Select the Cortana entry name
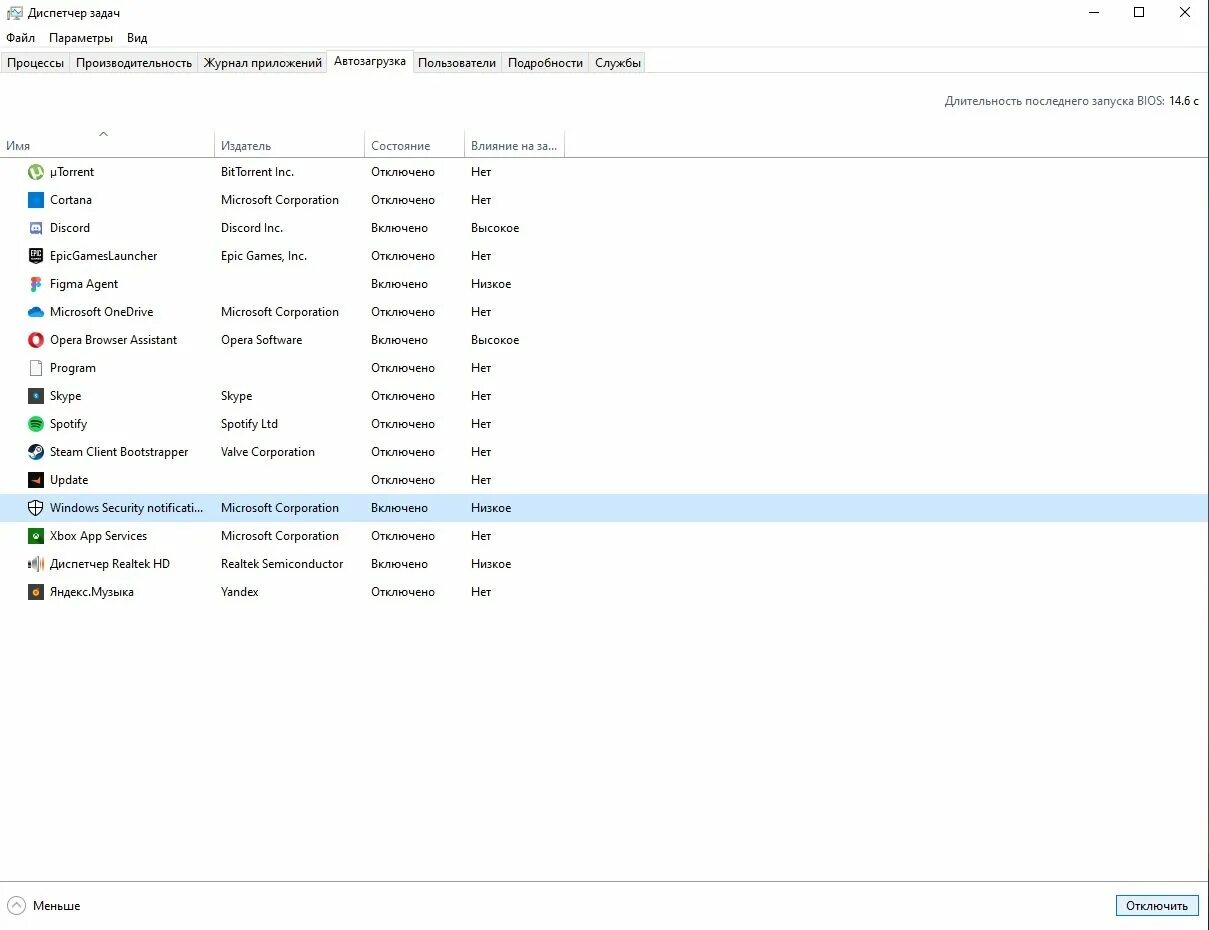 pos(71,200)
